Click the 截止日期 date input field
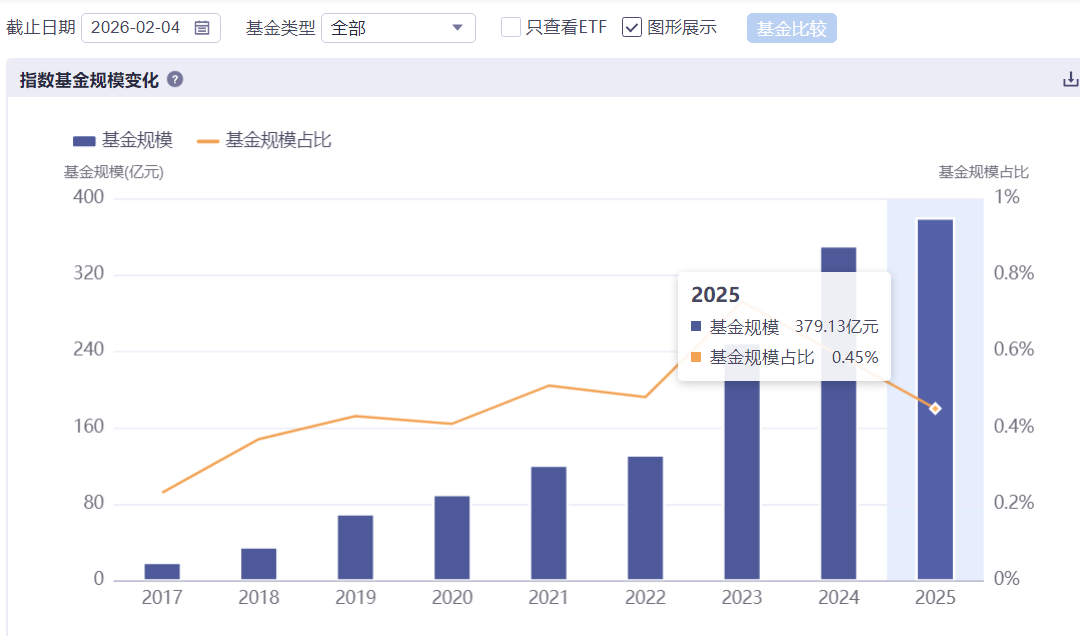Screen dimensions: 1080x636 coord(151,28)
